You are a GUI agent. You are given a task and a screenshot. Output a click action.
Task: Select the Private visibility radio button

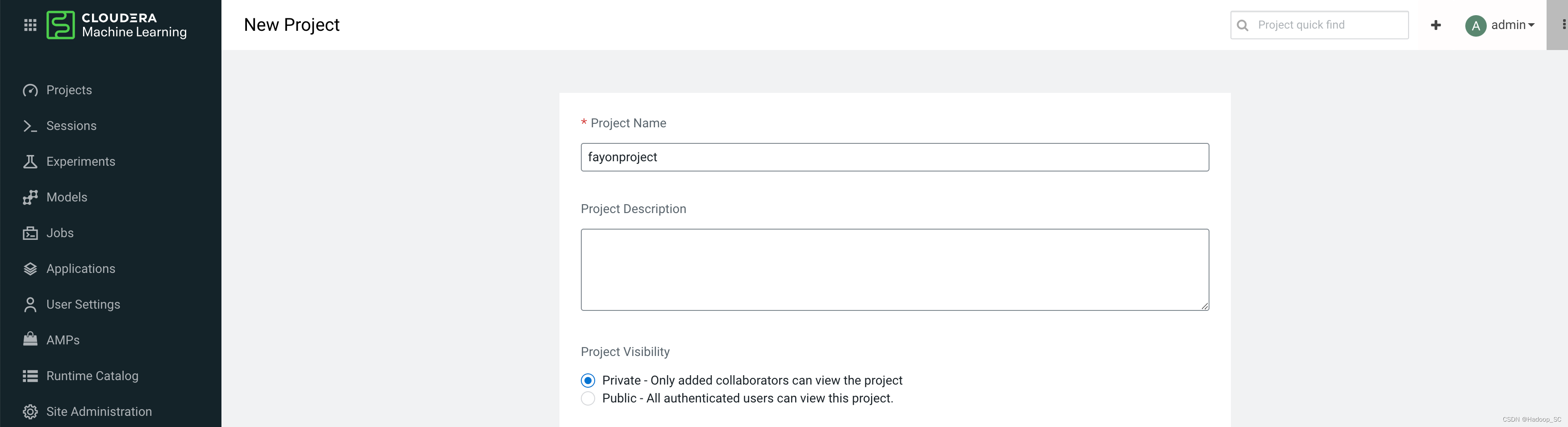(588, 381)
